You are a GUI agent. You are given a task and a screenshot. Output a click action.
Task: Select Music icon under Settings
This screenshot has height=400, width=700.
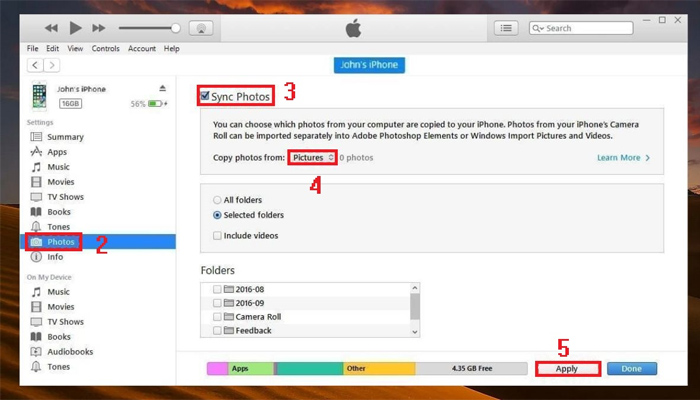[x=36, y=167]
